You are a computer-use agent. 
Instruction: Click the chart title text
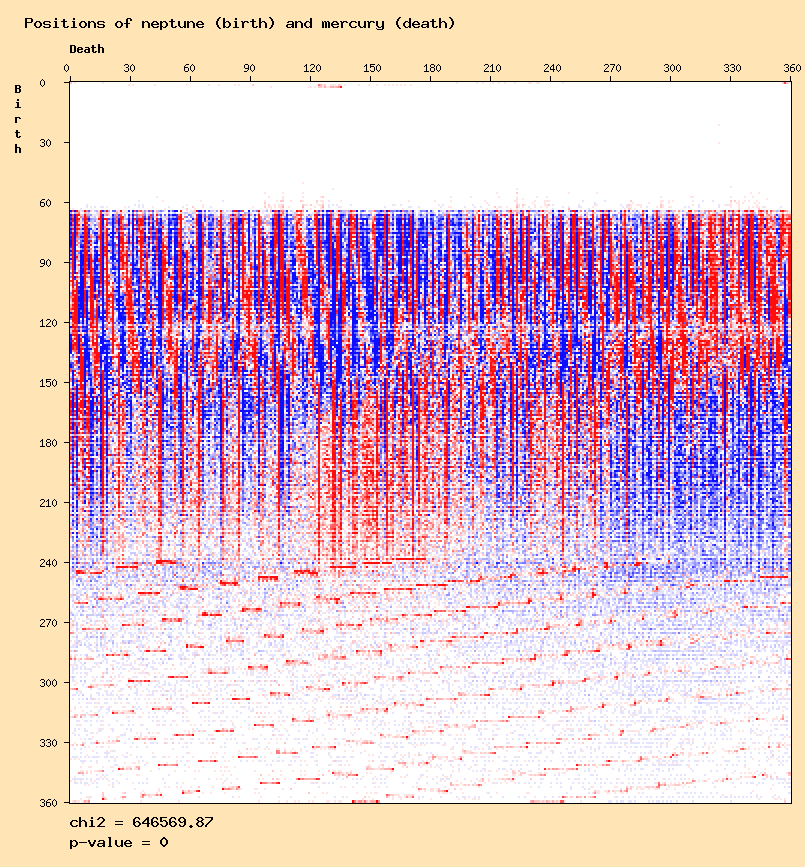pyautogui.click(x=239, y=23)
